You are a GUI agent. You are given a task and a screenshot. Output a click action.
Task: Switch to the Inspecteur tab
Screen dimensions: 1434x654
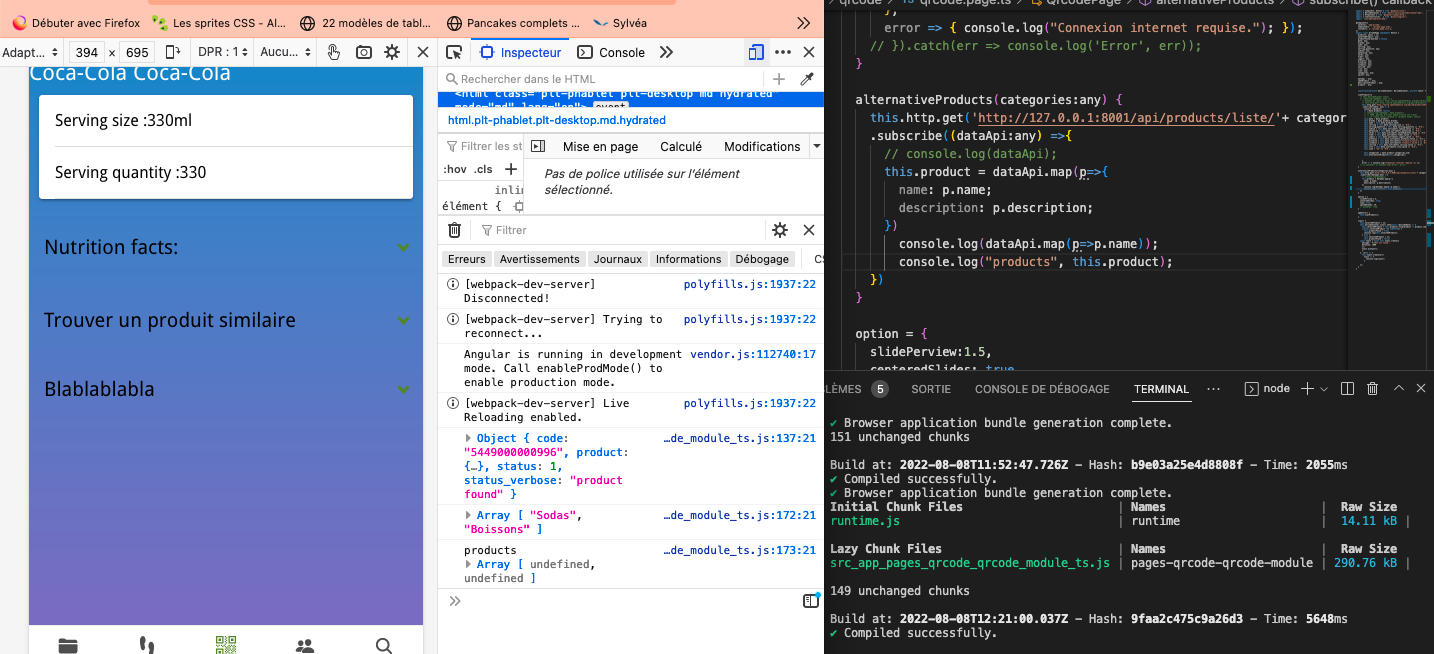521,52
